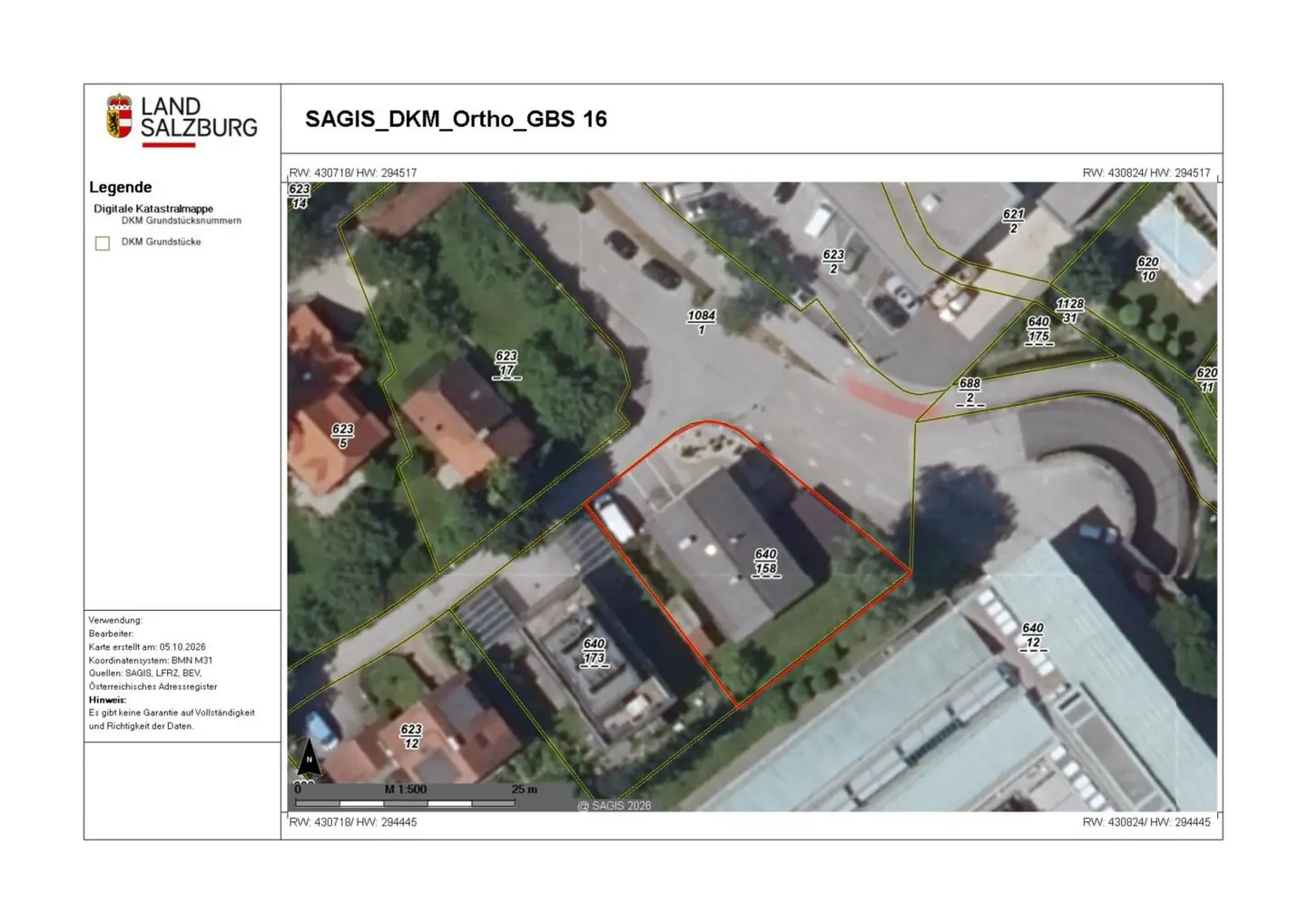Click parcel label 623/12 at bottom left

tap(411, 736)
